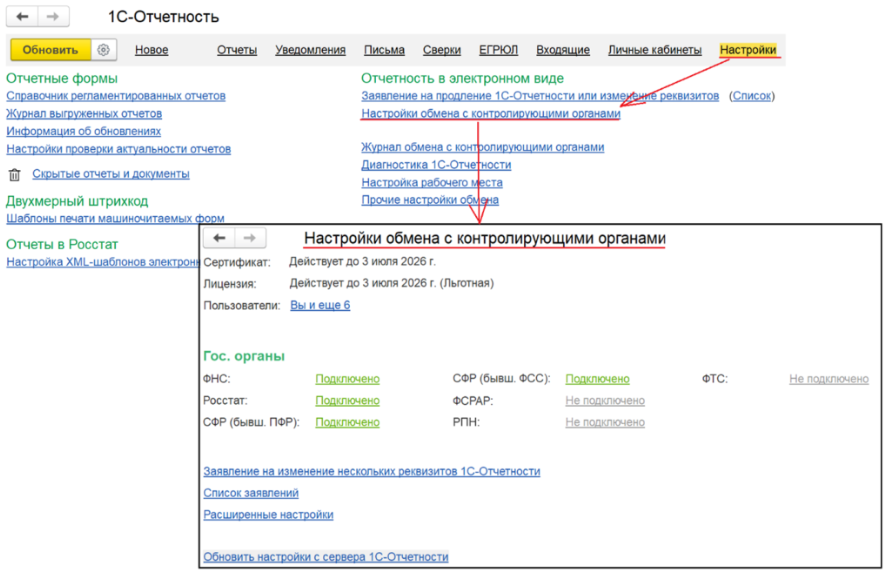Select the highlighted Настройки tab
886x572 pixels.
click(x=748, y=50)
